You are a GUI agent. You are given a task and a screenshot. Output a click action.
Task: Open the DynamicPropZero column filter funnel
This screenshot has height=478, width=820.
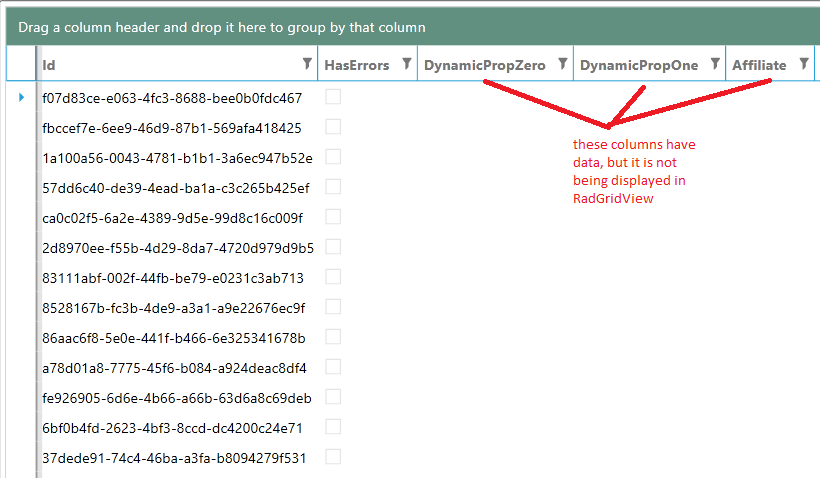click(563, 64)
